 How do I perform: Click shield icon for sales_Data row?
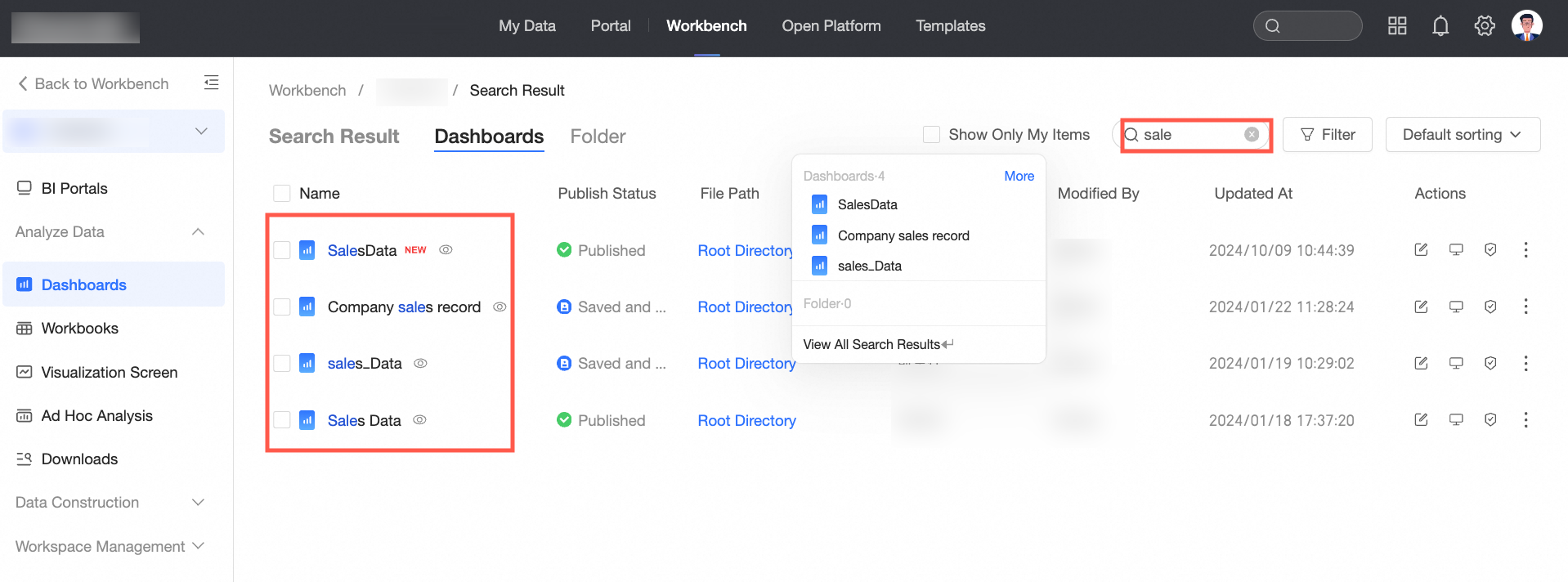1490,363
